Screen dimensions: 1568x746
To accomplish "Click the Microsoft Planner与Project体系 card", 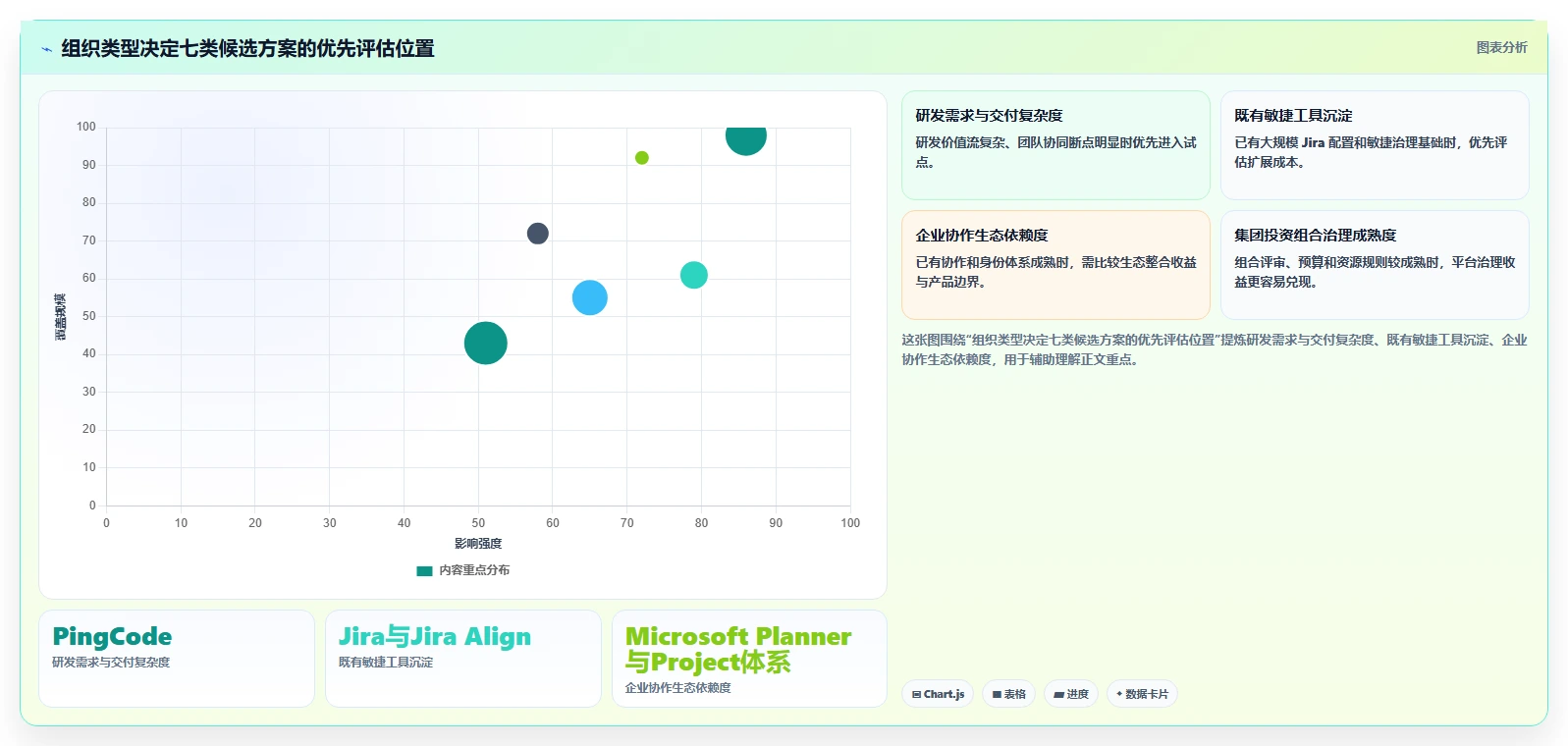I will click(x=749, y=659).
